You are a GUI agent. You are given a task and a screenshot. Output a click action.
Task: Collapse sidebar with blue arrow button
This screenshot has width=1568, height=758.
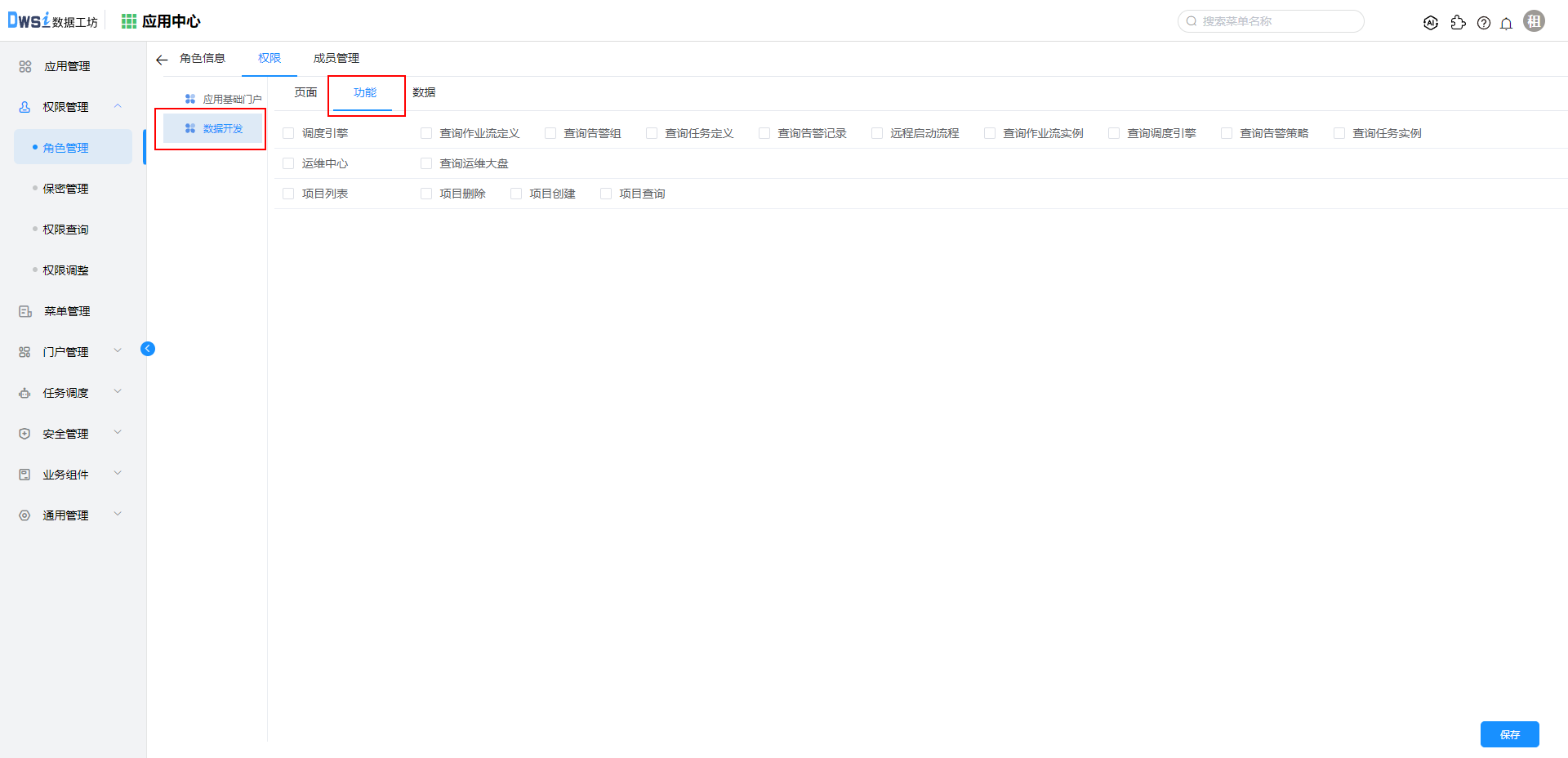pyautogui.click(x=148, y=349)
